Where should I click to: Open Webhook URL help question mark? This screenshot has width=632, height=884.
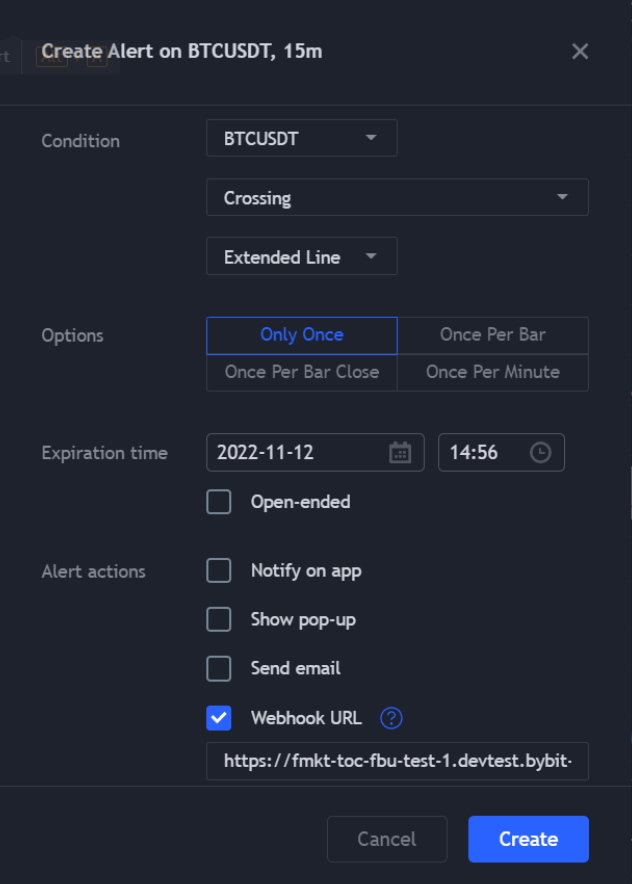(x=392, y=717)
